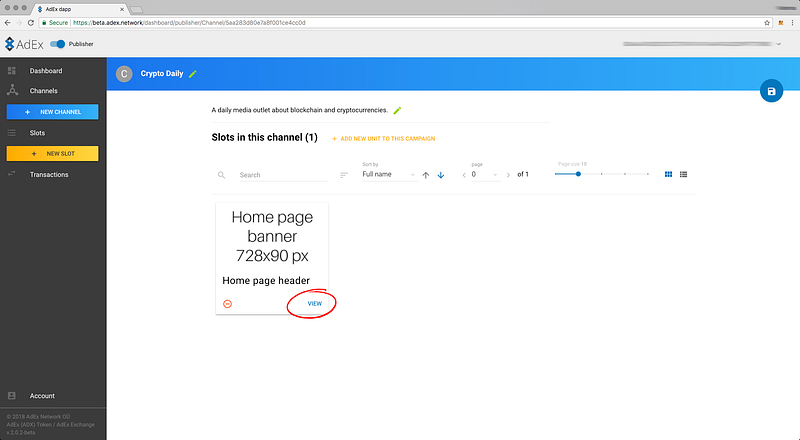Image resolution: width=800 pixels, height=440 pixels.
Task: Click the Dashboard grid icon
Action: tap(12, 71)
